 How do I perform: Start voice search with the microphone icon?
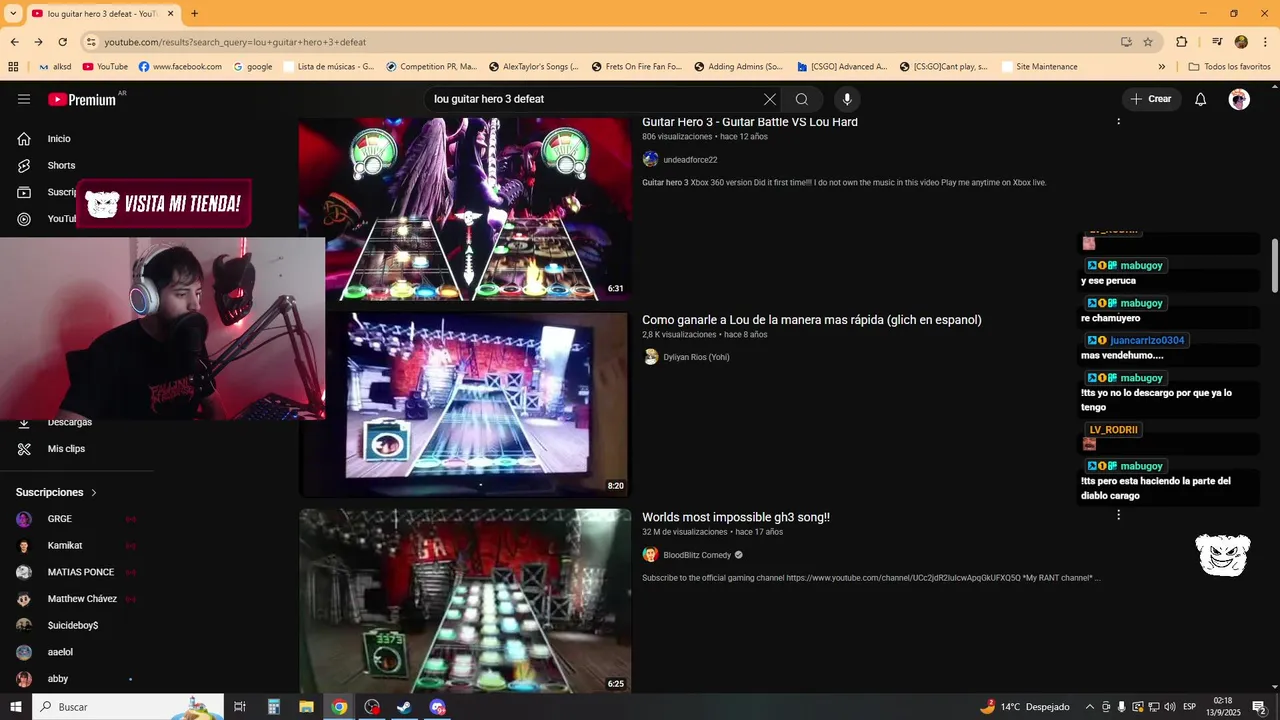847,99
